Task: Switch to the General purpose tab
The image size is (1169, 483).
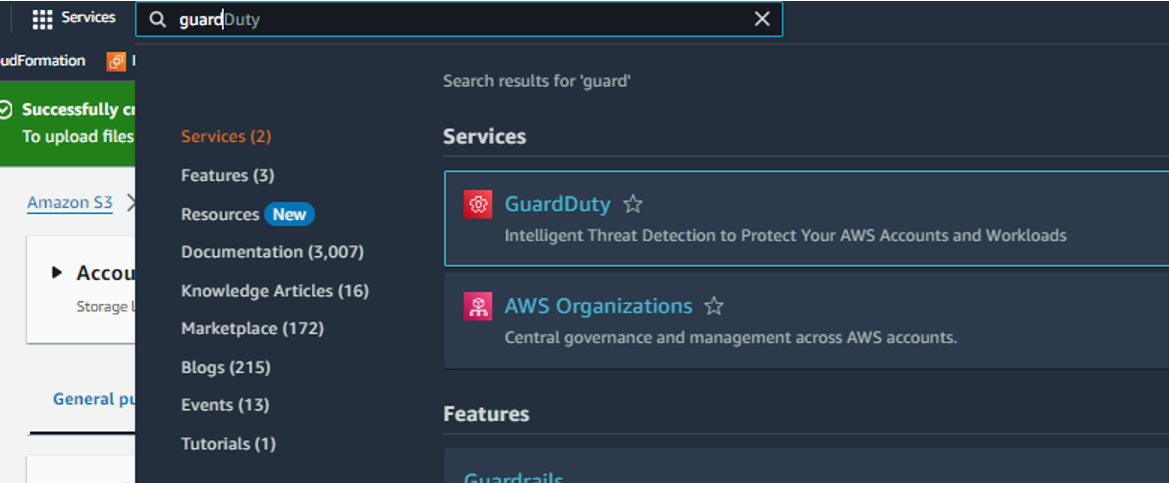Action: (x=94, y=399)
